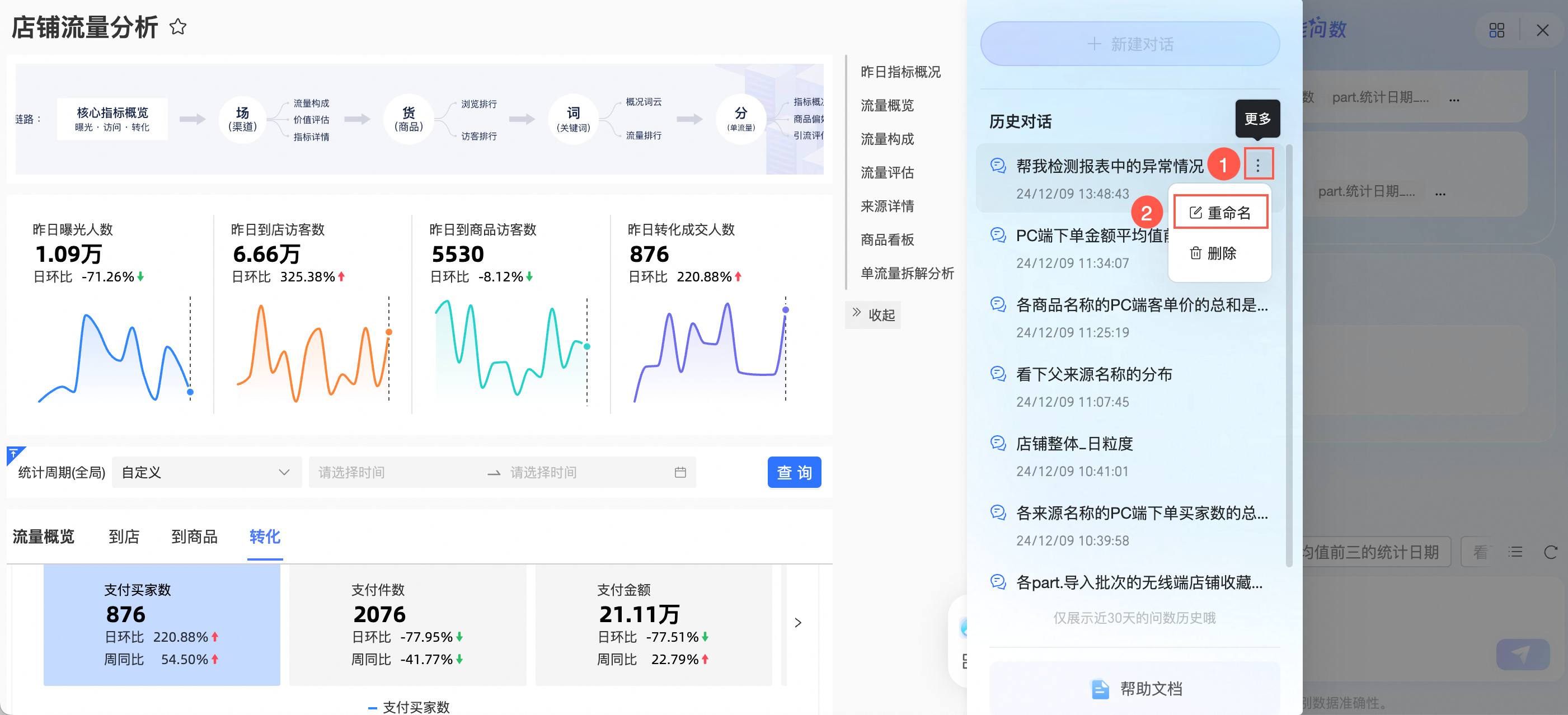Click the document icon next to 帮助文档

point(1099,689)
